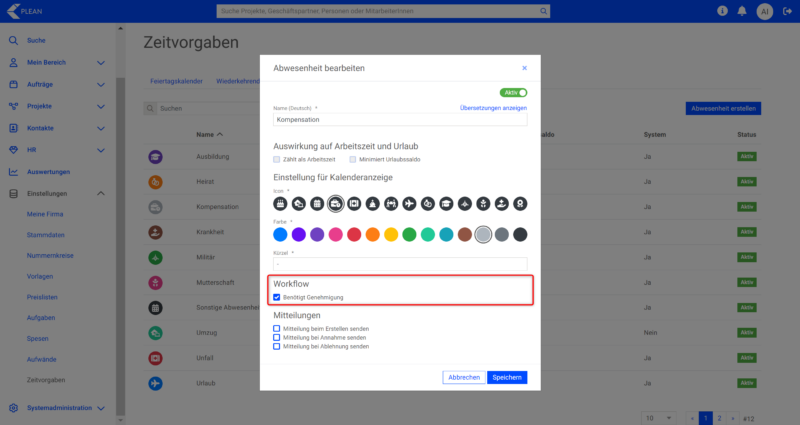Pick the dark green color swatch
Image resolution: width=800 pixels, height=425 pixels.
[x=409, y=234]
